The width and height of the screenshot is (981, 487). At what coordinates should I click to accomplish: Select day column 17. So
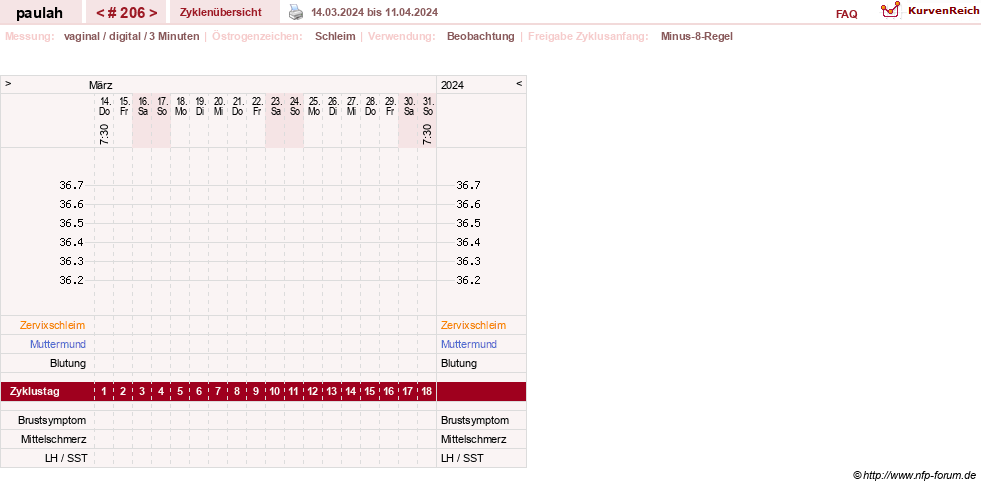pyautogui.click(x=161, y=106)
